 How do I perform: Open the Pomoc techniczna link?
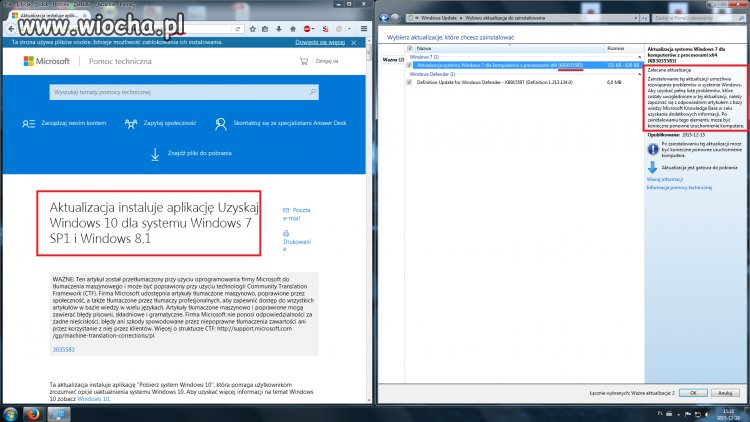120,61
